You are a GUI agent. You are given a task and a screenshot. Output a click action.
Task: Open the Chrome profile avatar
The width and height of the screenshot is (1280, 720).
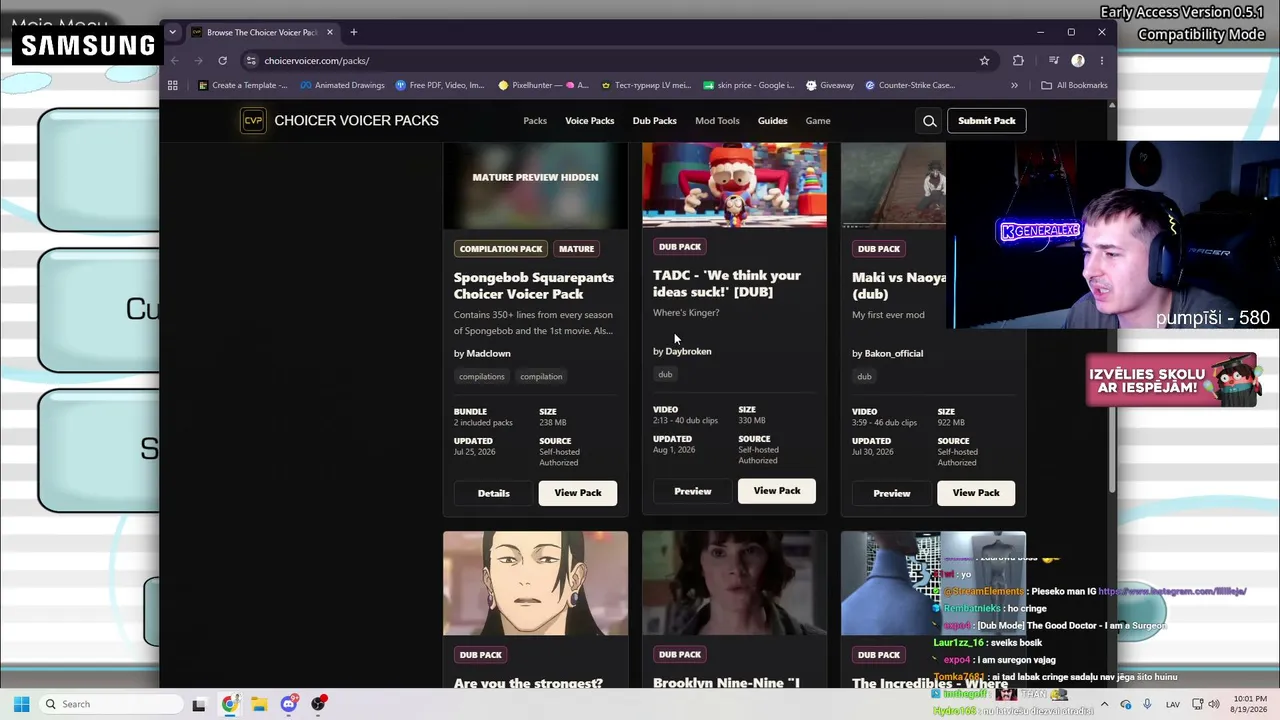1078,60
